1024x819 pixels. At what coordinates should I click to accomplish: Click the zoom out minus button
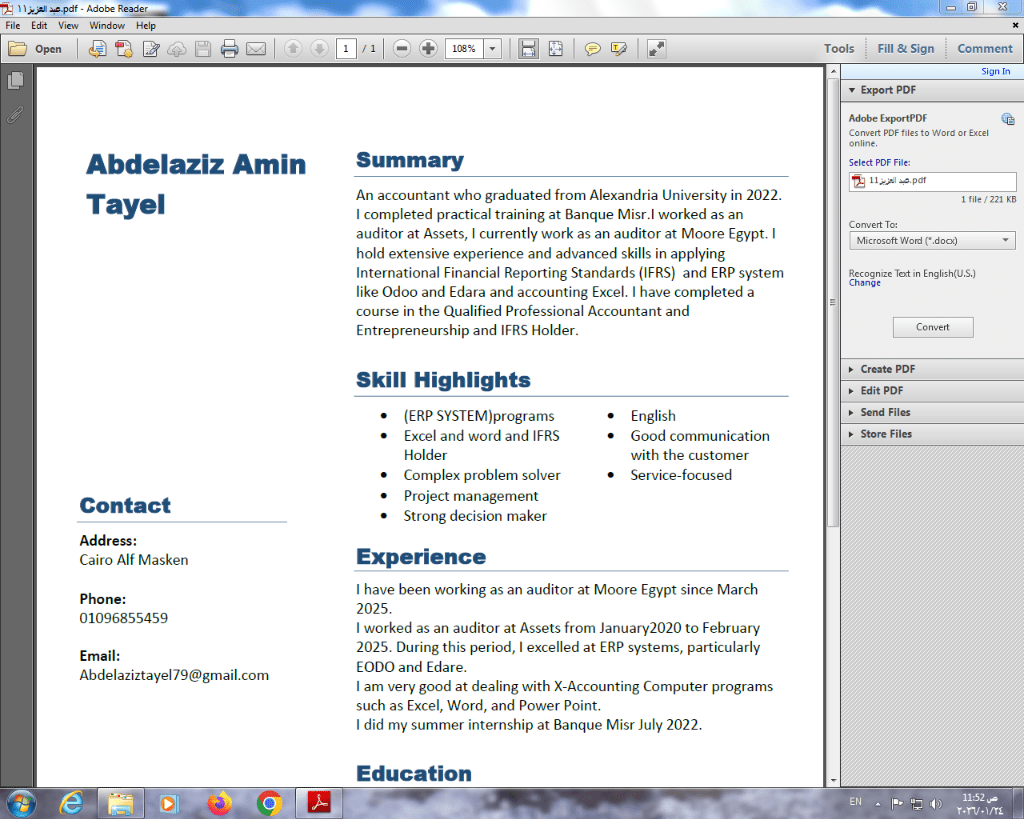tap(402, 48)
